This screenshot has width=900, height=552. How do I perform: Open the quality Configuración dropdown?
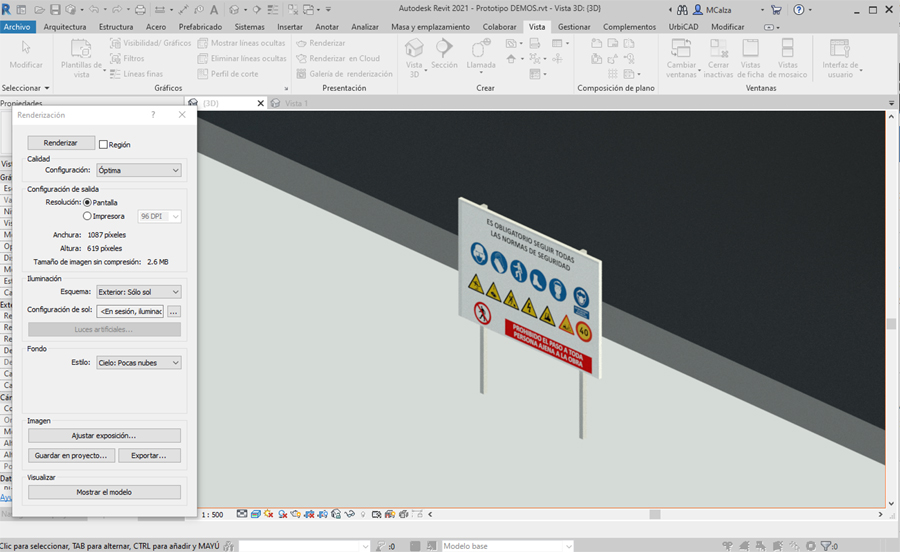tap(138, 171)
